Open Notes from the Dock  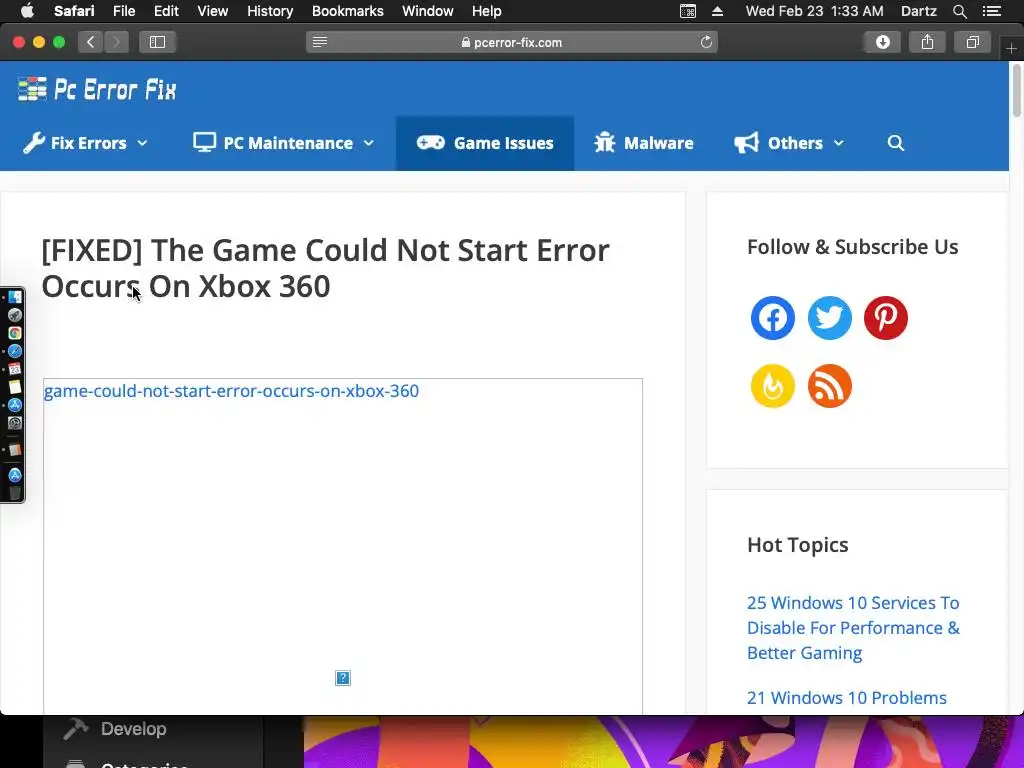point(15,387)
